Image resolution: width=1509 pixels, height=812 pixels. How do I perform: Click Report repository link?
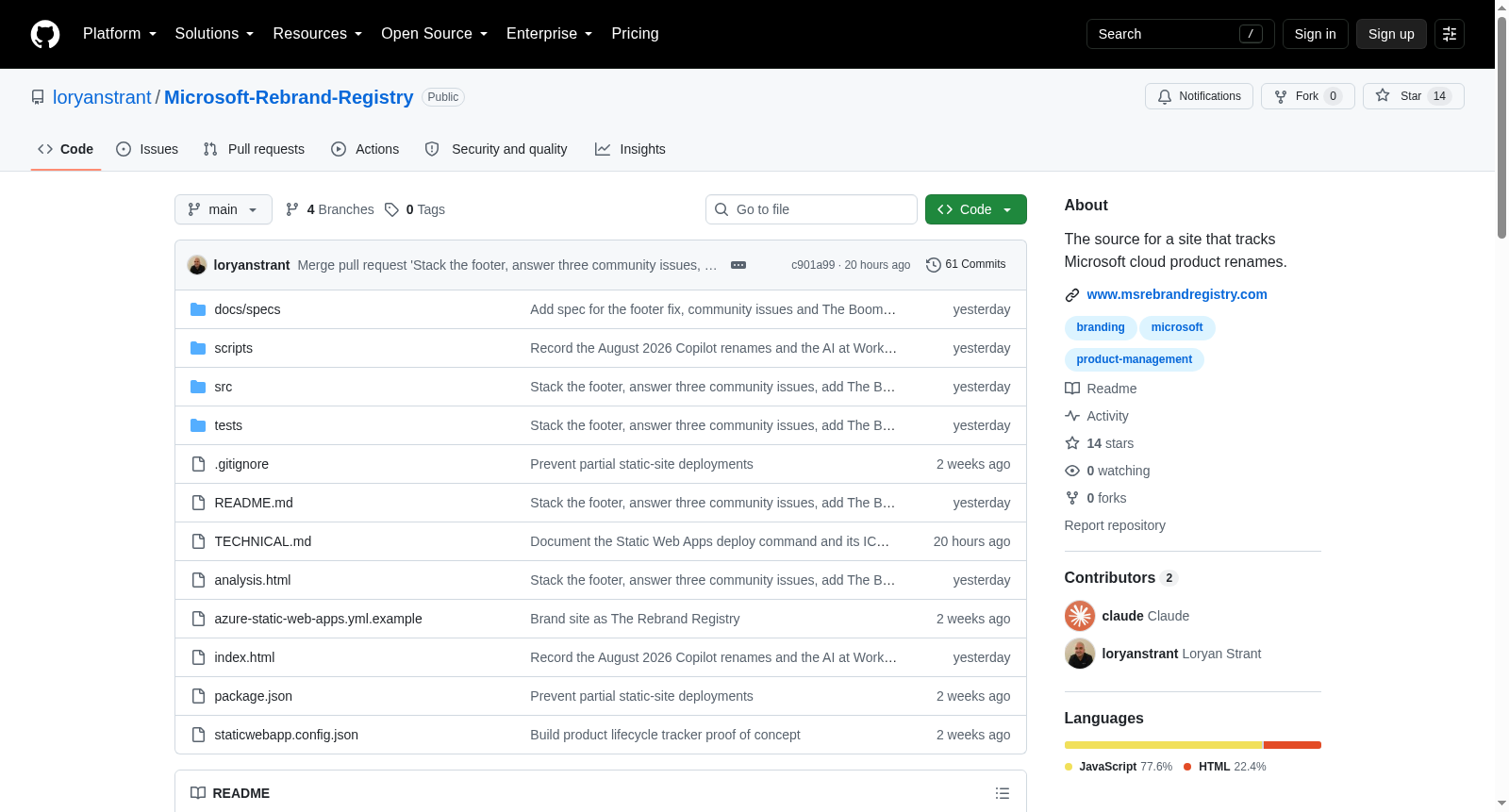[x=1115, y=525]
